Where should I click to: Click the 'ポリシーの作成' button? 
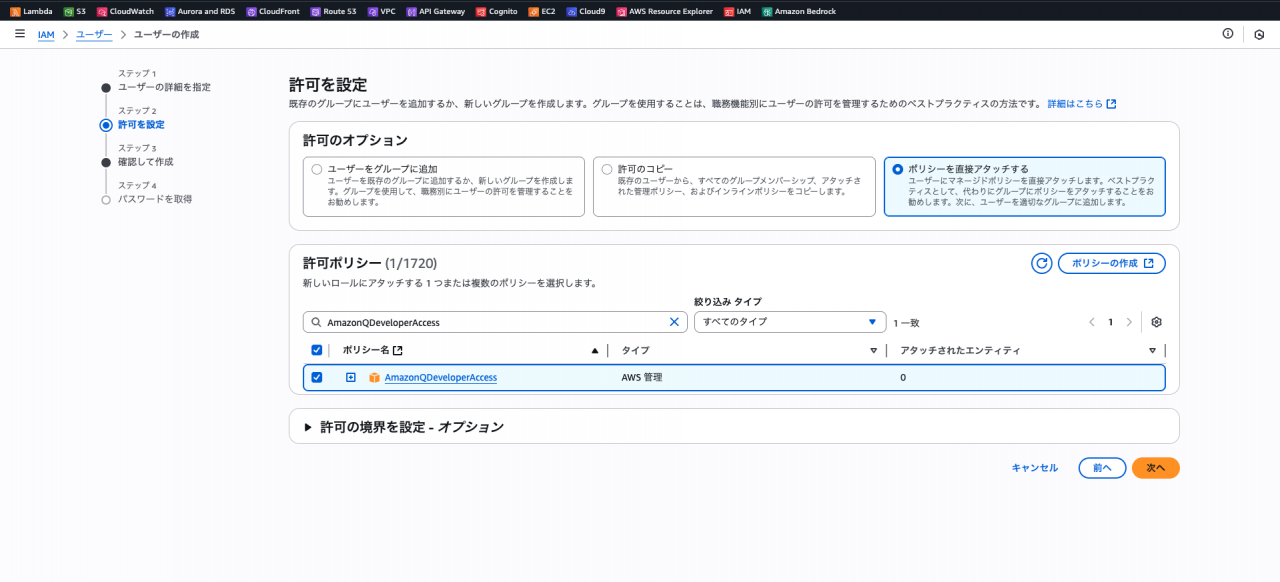tap(1111, 263)
